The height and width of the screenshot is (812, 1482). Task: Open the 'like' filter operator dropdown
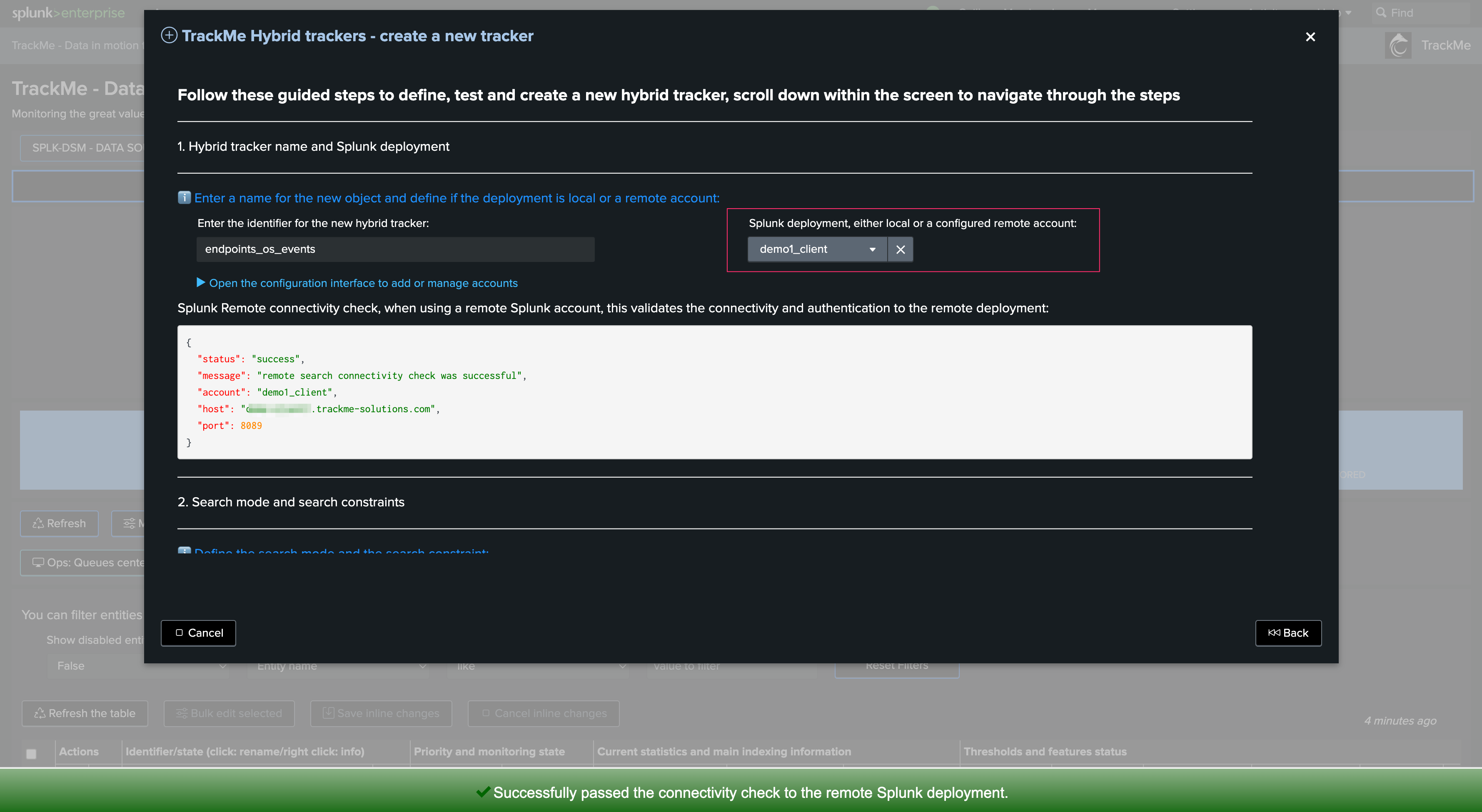point(539,666)
